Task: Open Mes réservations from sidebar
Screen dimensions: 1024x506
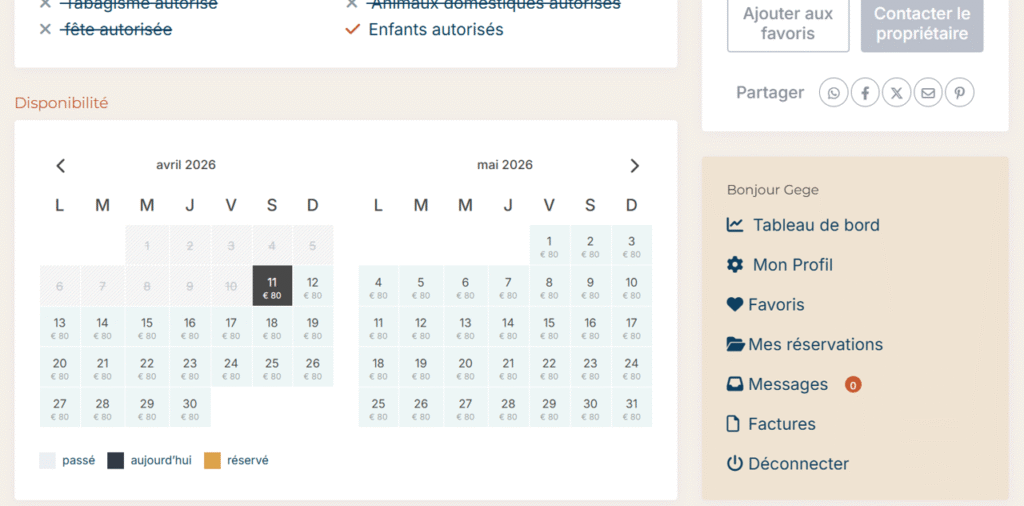Action: [x=815, y=345]
